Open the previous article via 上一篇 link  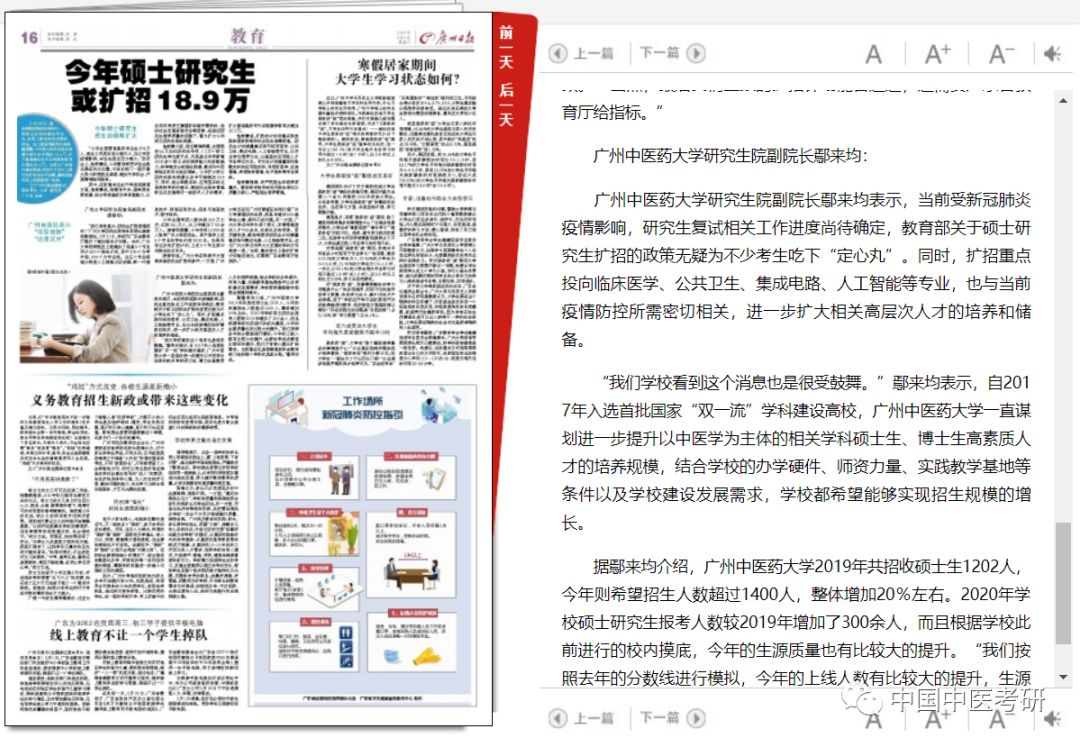595,54
